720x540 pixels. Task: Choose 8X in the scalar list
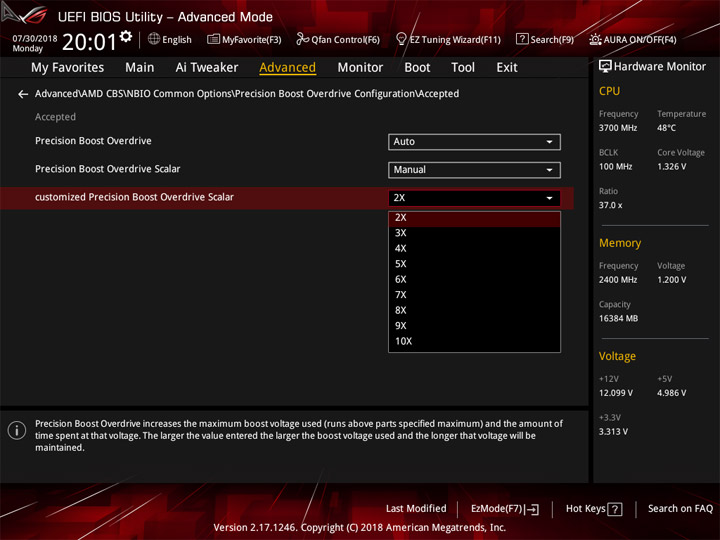pyautogui.click(x=474, y=310)
